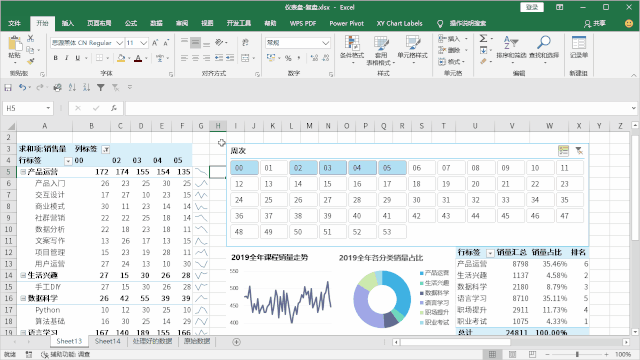
Task: Select week 01 in the slicer
Action: pos(273,168)
